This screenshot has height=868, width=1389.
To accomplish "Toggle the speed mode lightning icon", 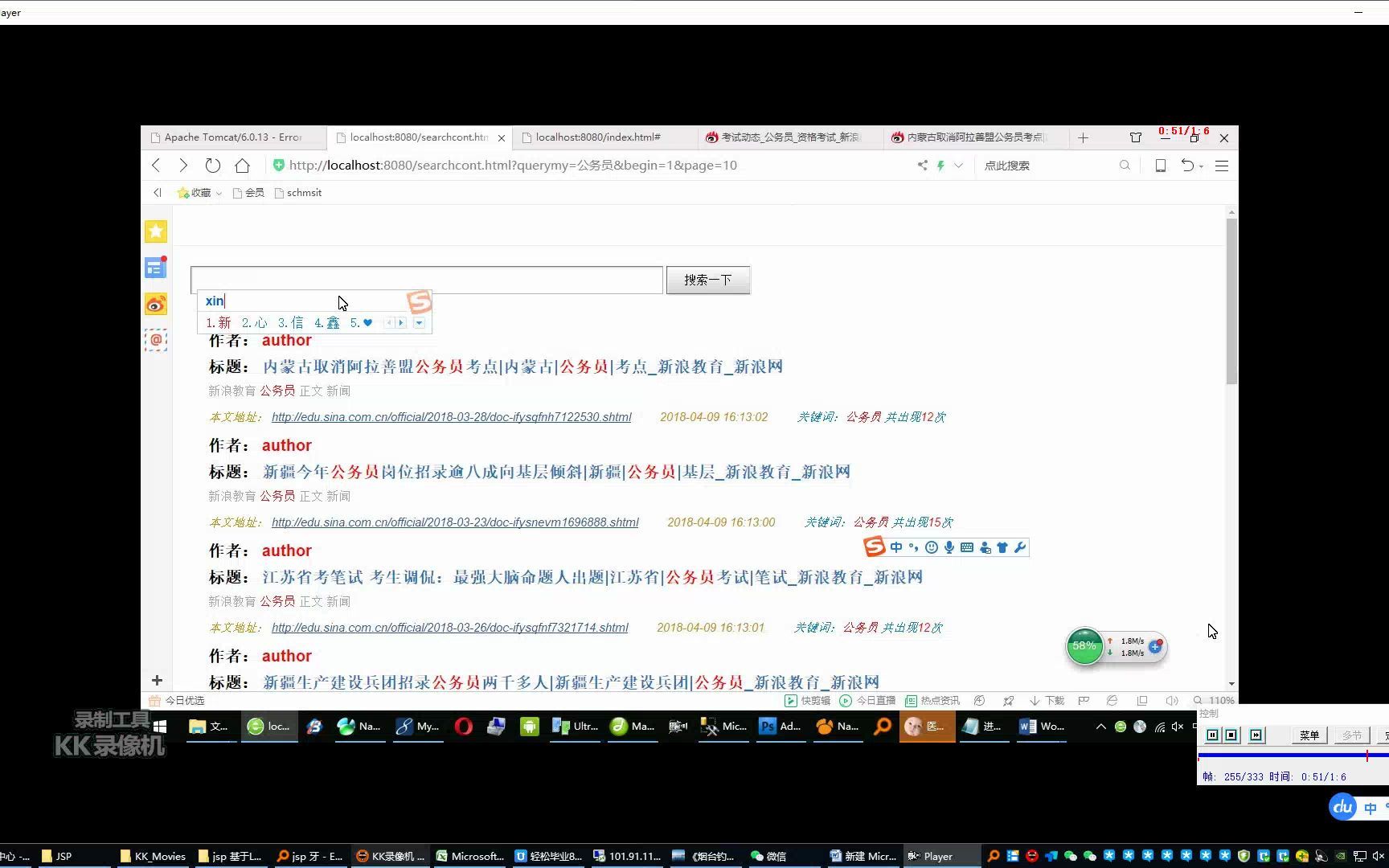I will 940,165.
